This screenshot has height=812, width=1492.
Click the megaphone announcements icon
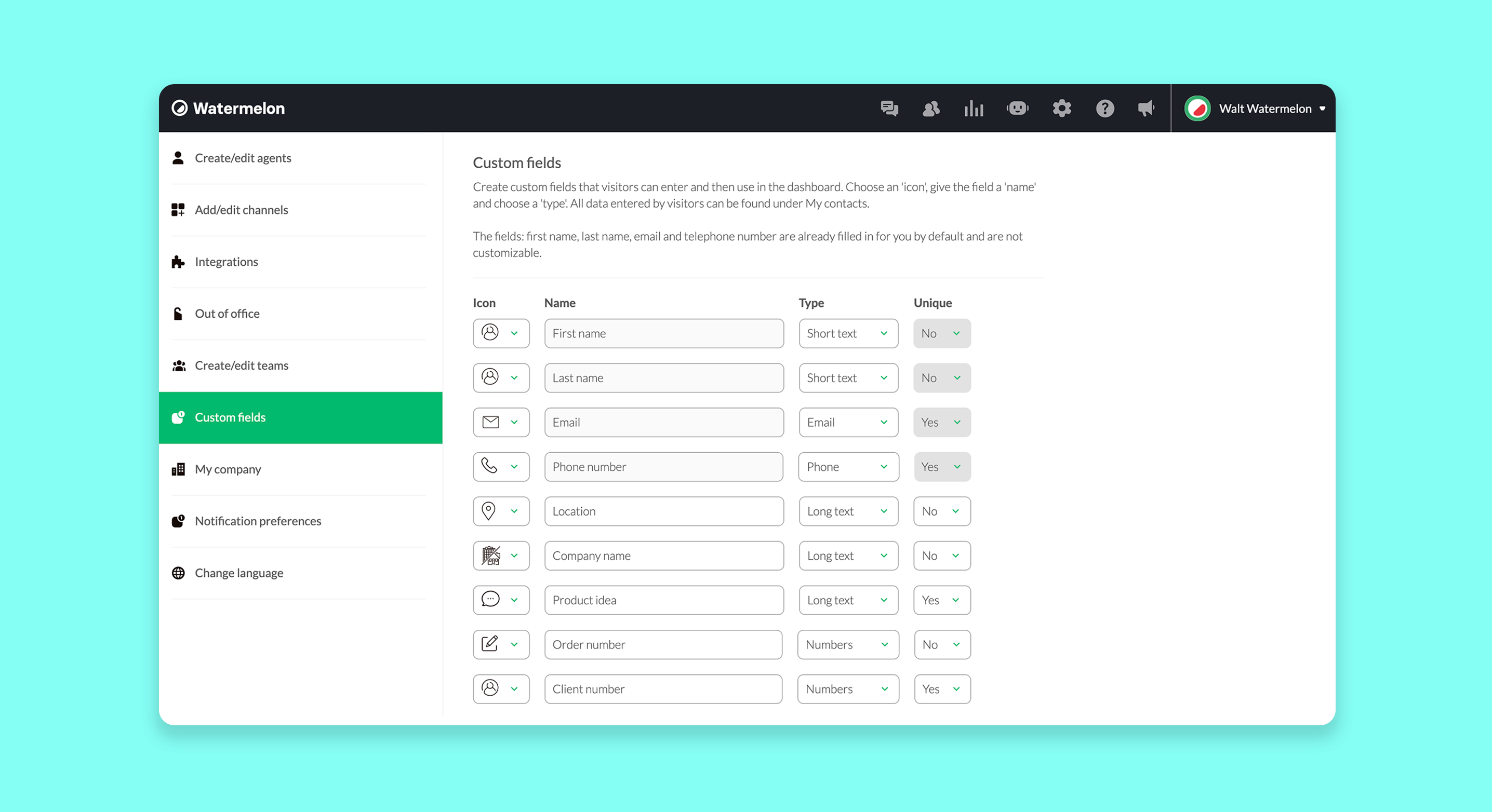coord(1145,108)
